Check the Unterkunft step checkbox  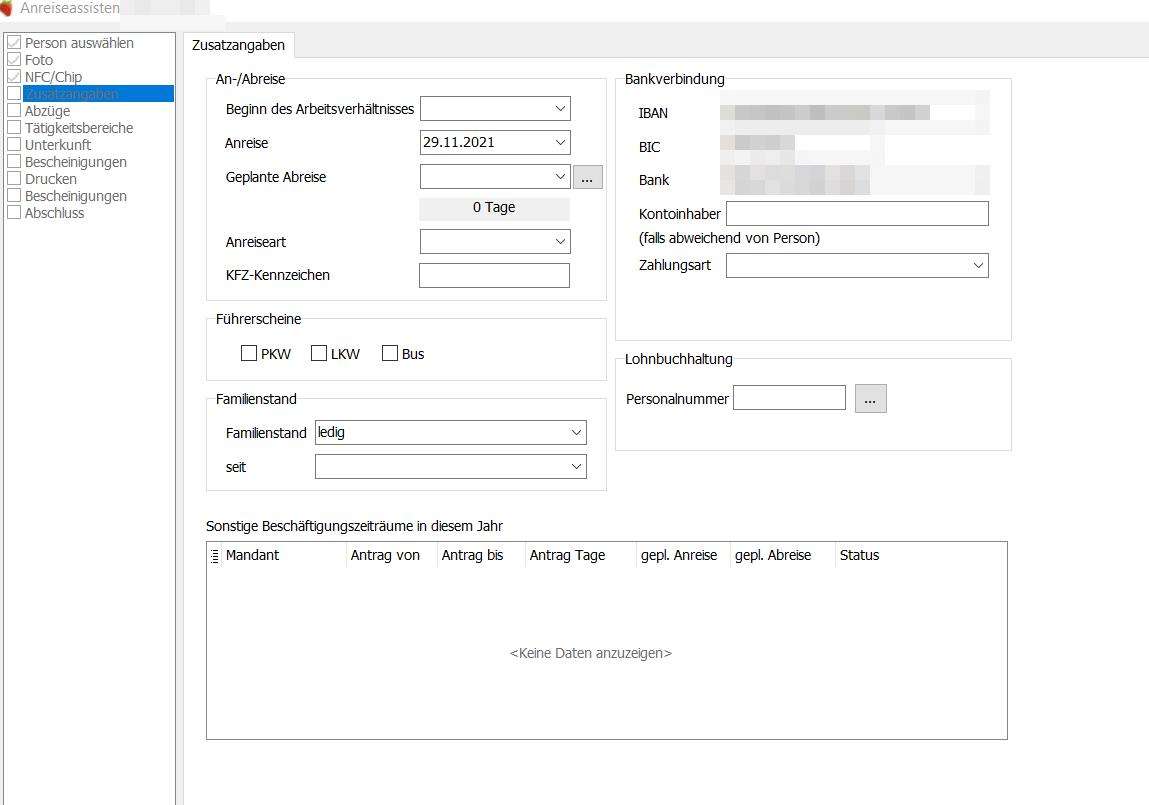click(x=14, y=144)
